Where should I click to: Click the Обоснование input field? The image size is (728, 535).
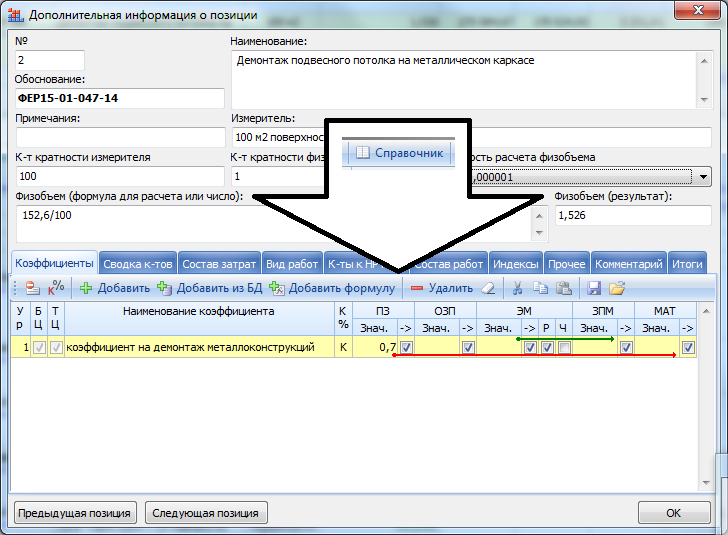point(119,98)
